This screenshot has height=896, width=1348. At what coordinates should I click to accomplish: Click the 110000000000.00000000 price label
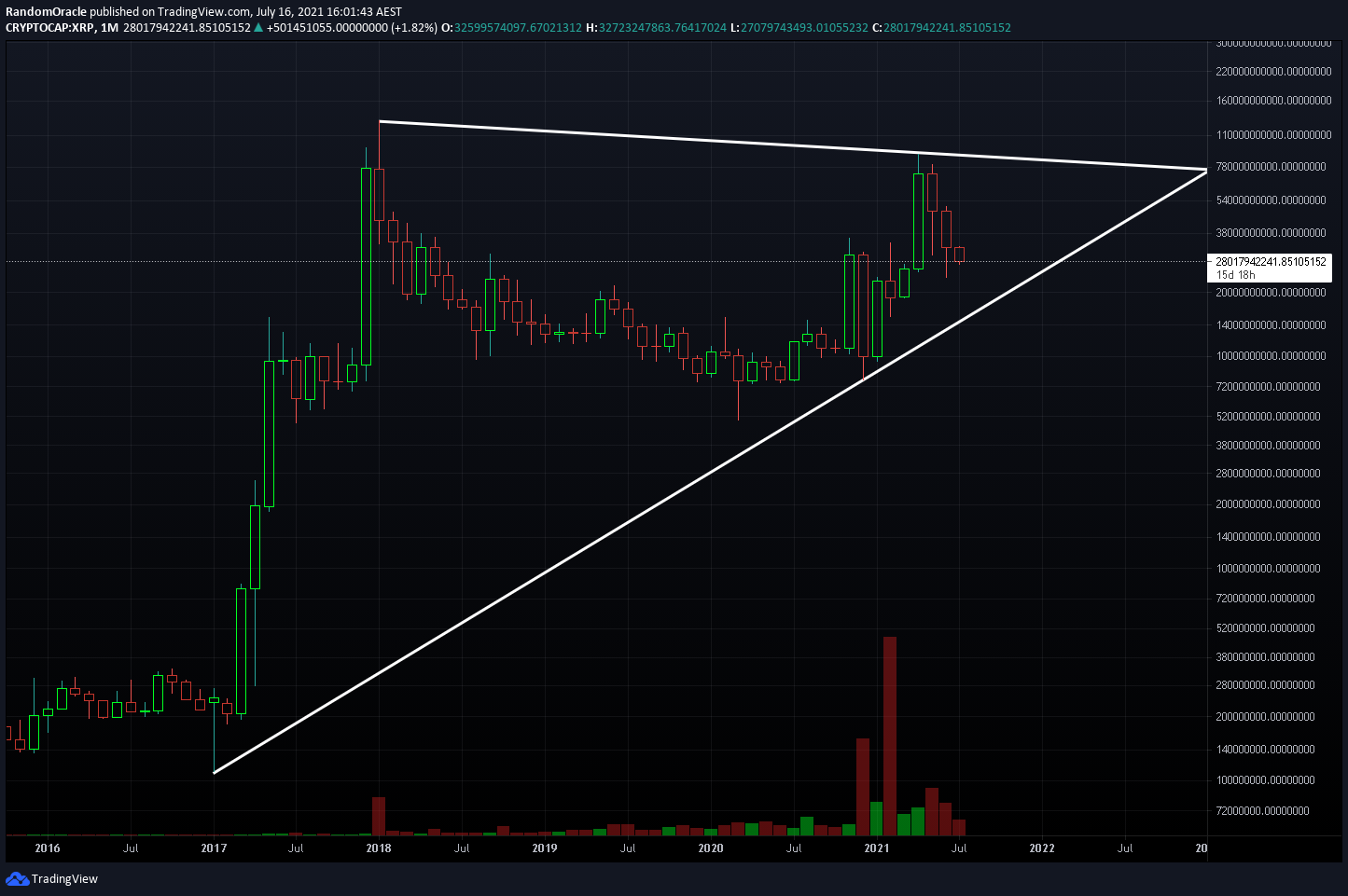click(x=1273, y=134)
